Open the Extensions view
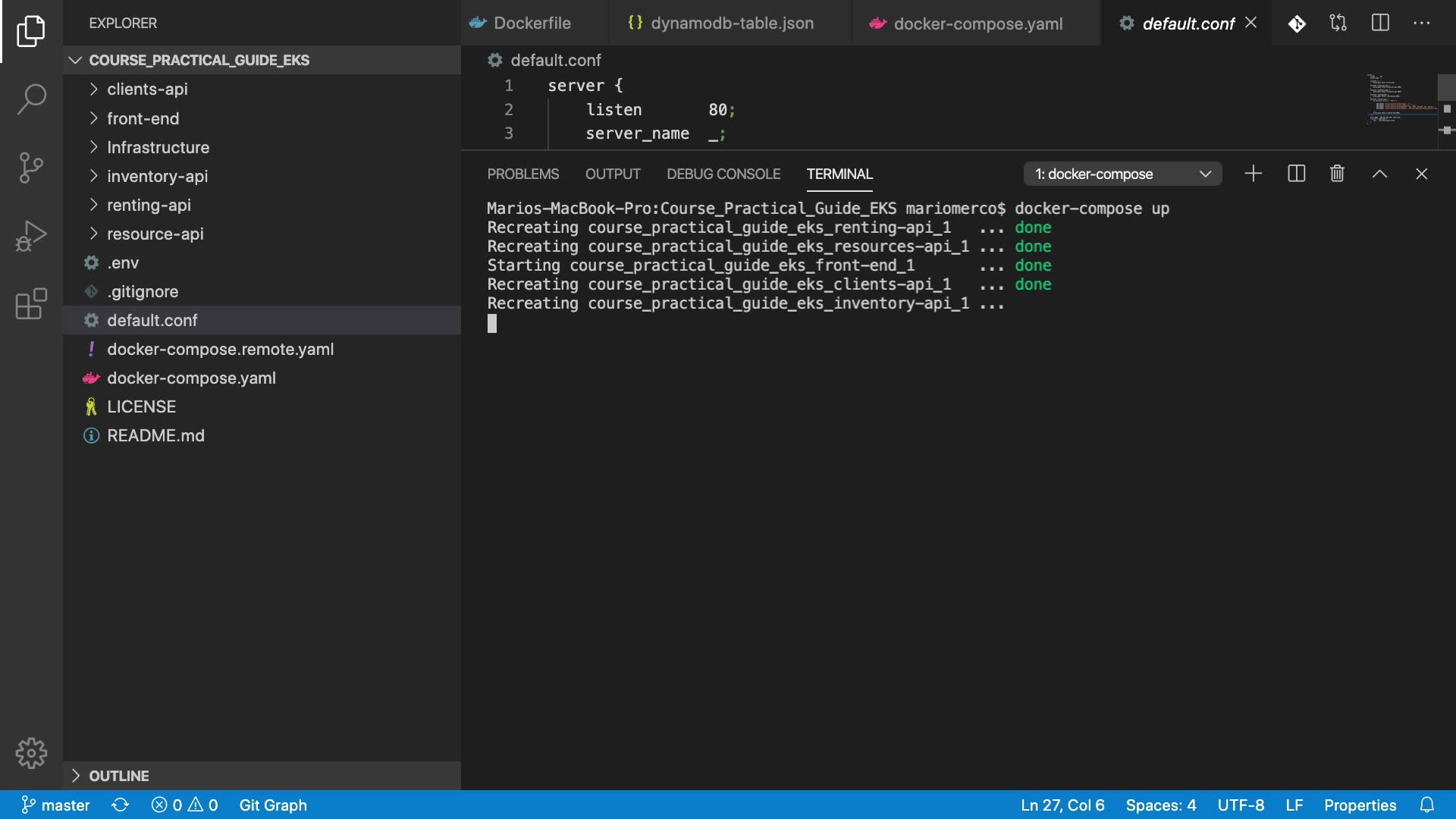This screenshot has width=1456, height=819. point(31,304)
